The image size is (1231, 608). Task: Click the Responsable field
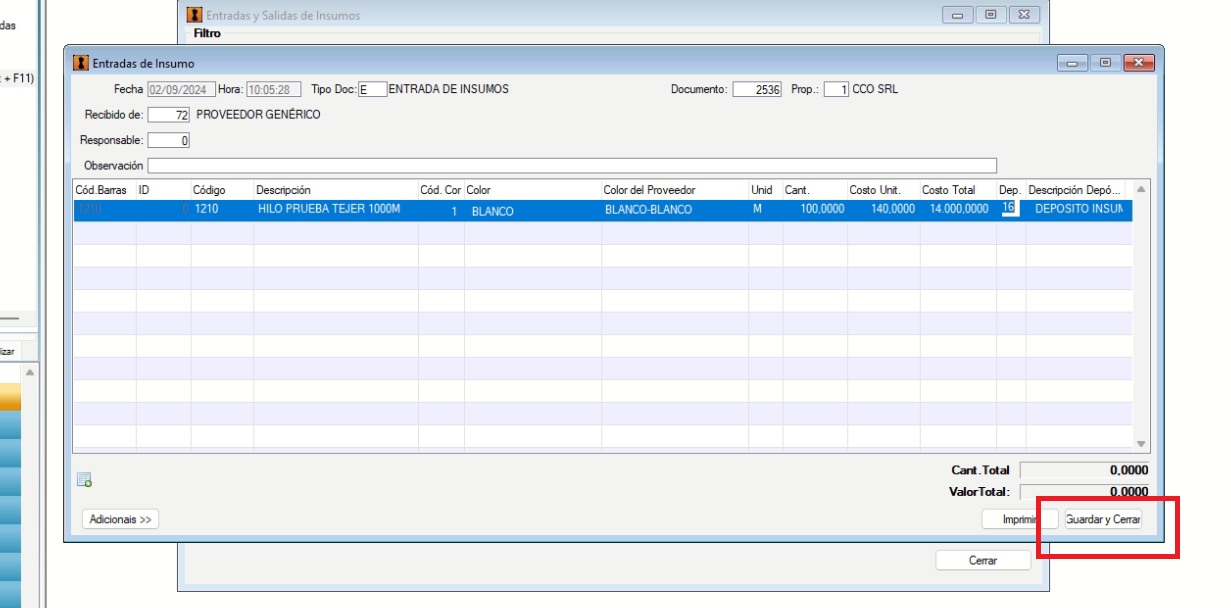click(x=169, y=141)
